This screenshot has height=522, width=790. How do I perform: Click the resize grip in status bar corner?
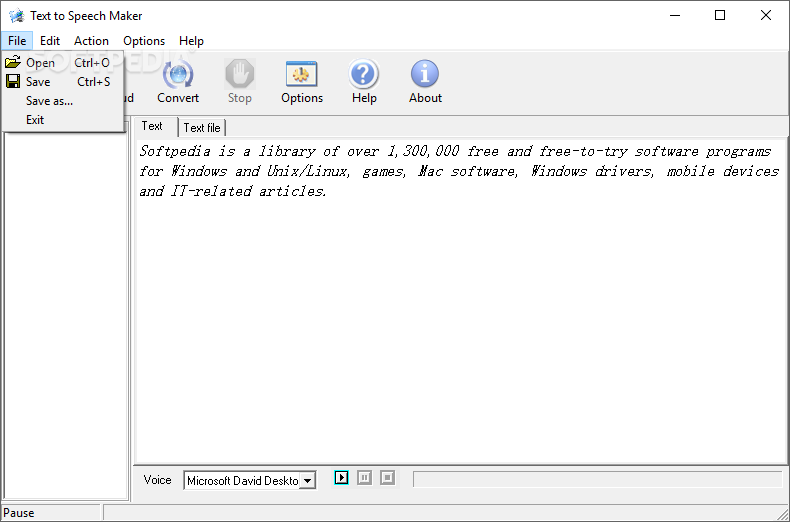(781, 513)
